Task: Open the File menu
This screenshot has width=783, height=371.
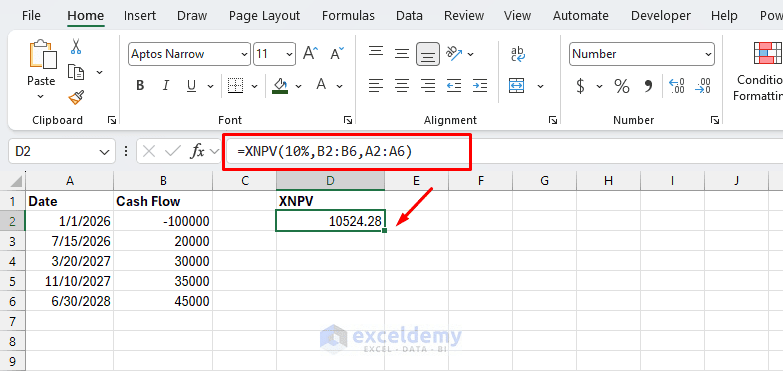Action: (x=31, y=15)
